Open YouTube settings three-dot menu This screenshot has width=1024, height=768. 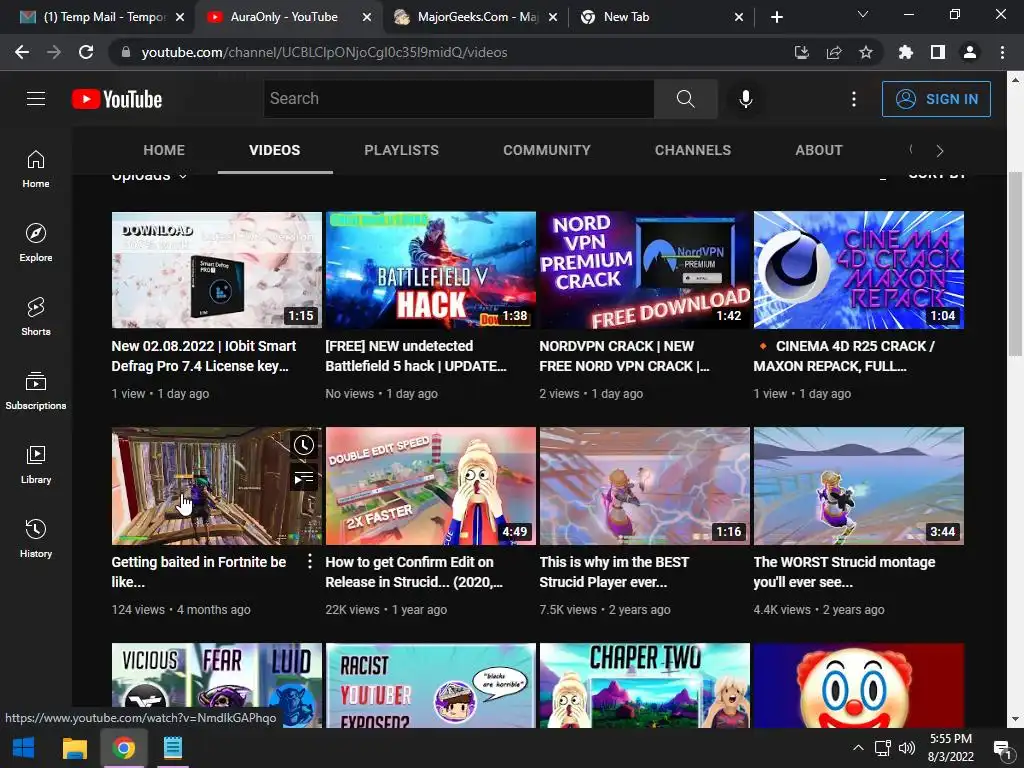click(x=854, y=99)
